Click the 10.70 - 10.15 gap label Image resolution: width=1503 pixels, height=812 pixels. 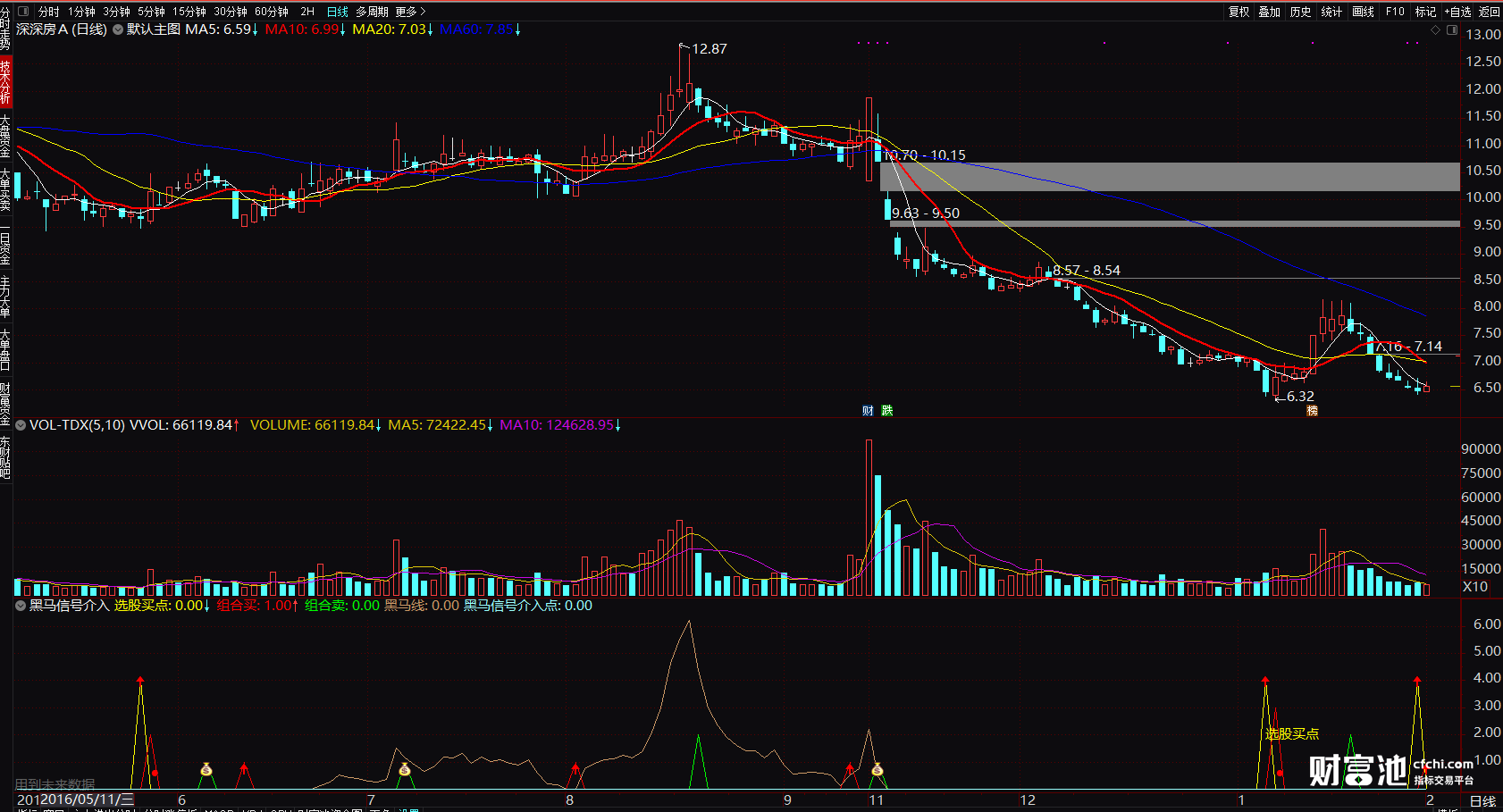pos(926,155)
